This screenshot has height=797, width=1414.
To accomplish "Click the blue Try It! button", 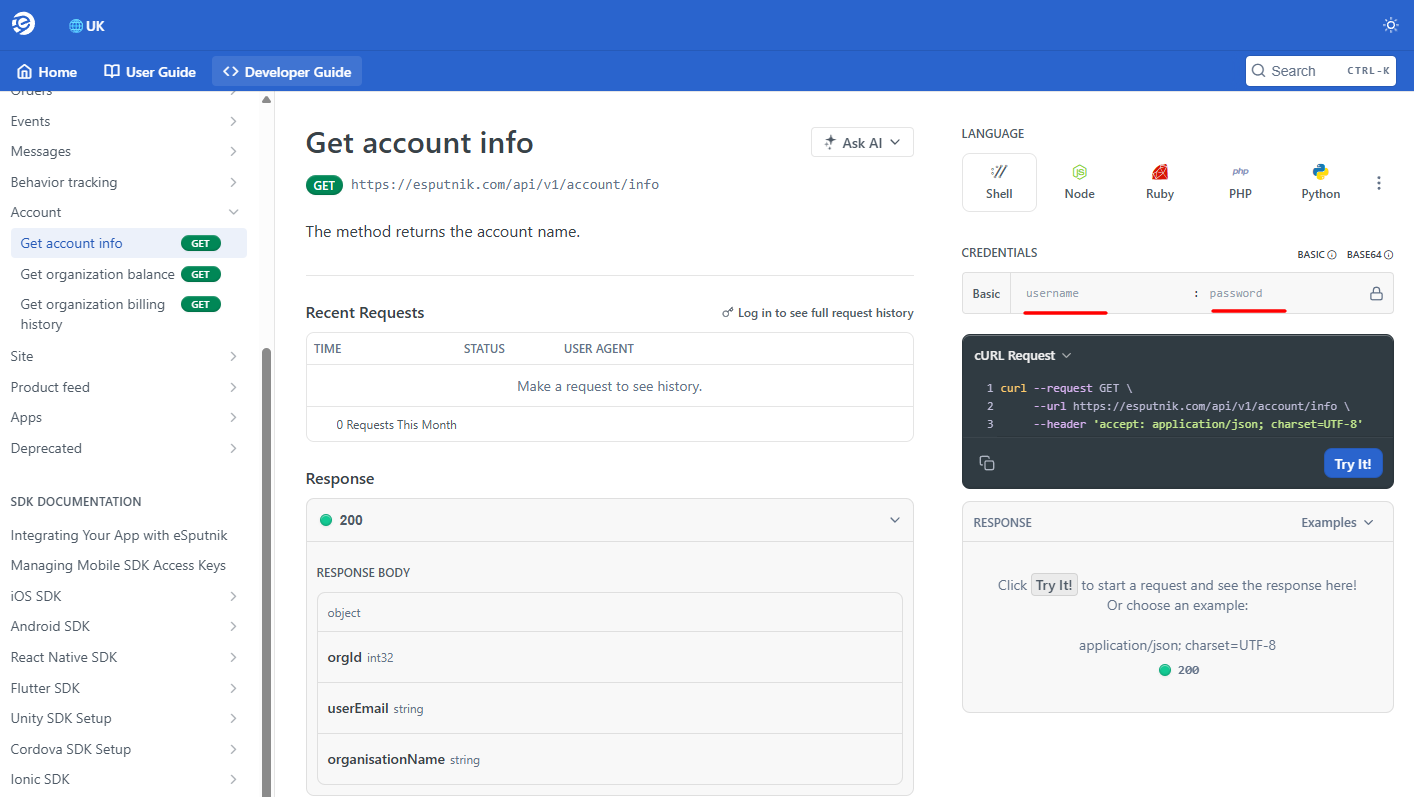I will point(1352,464).
